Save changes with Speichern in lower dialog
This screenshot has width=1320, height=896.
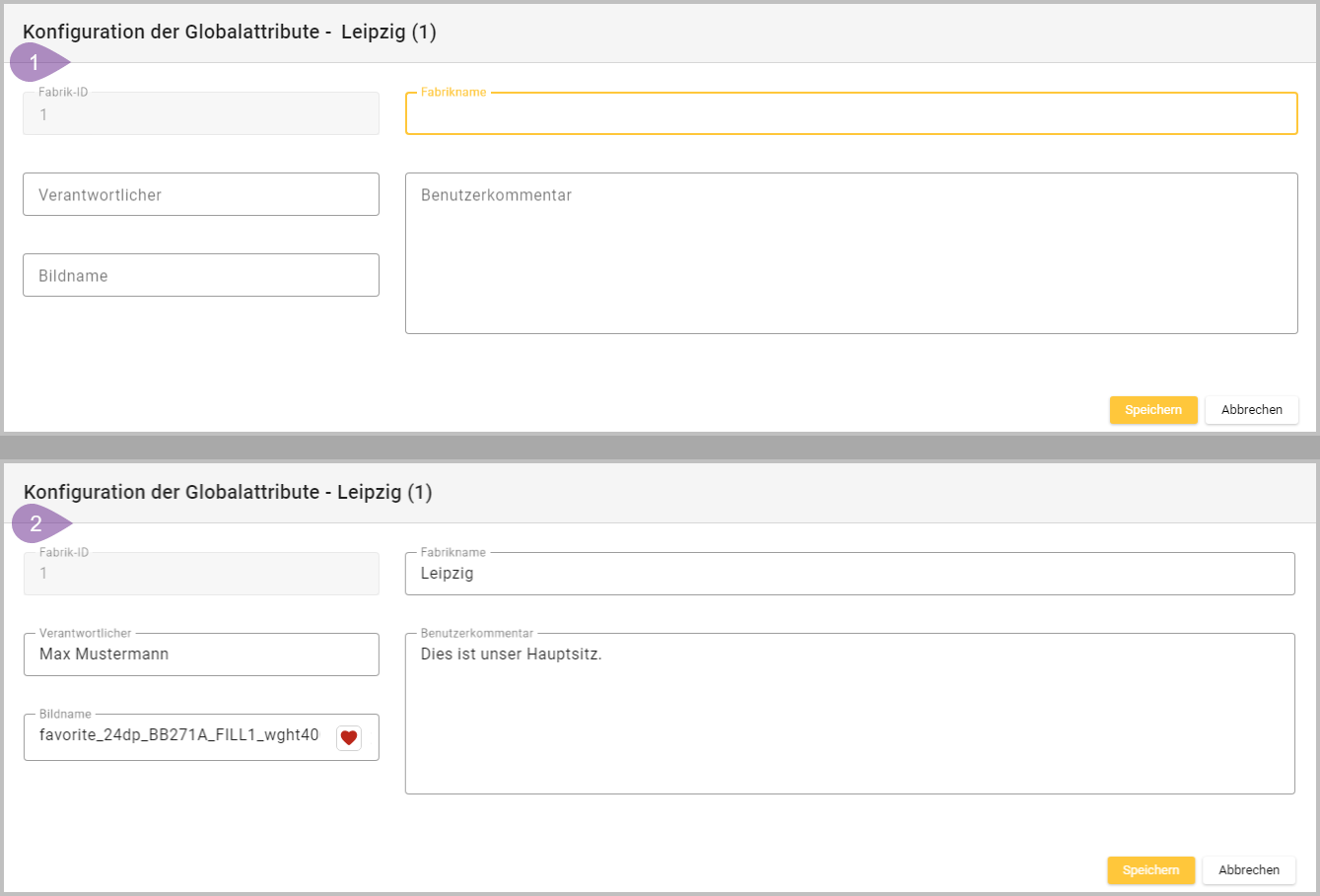coord(1150,870)
